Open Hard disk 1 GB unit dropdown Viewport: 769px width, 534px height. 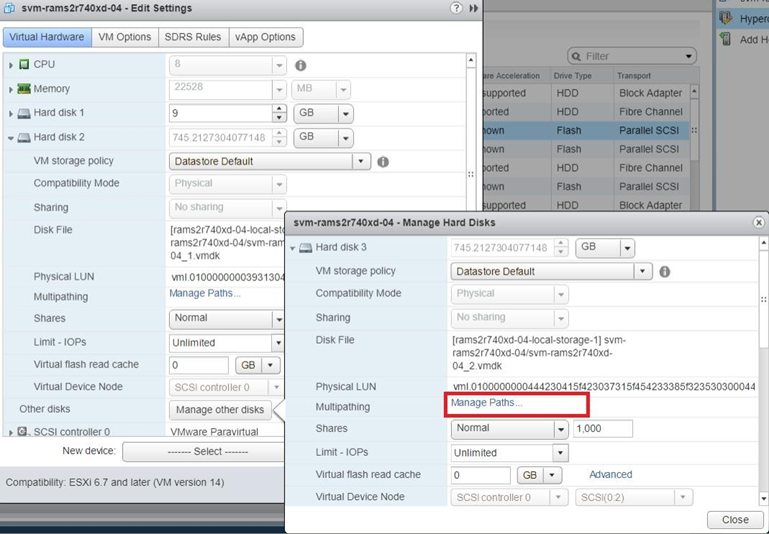(345, 114)
